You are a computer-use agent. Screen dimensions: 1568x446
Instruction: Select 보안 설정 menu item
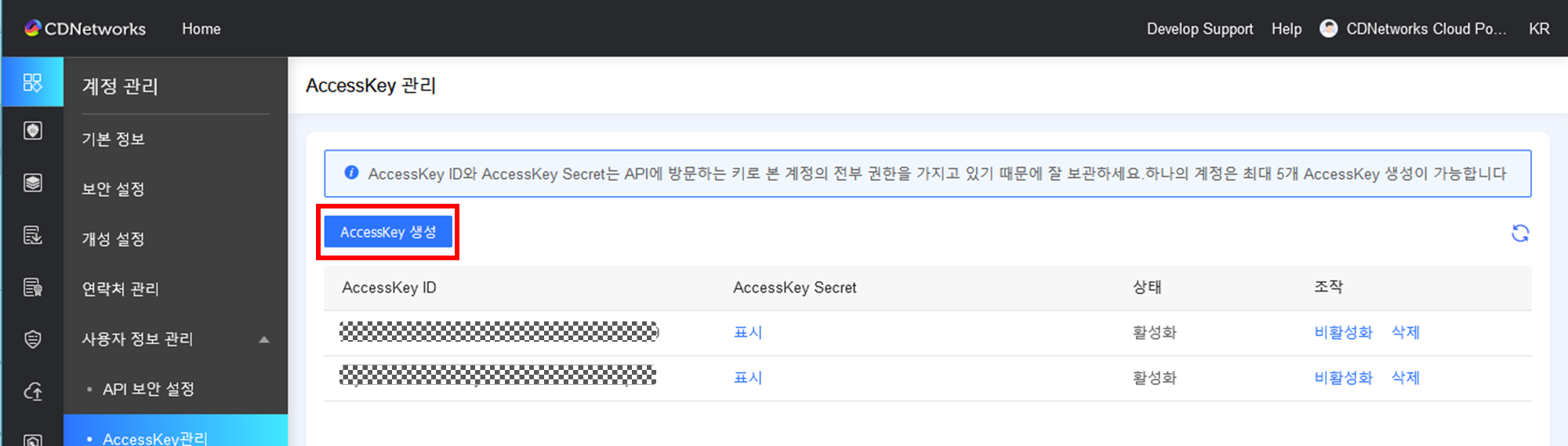(114, 190)
